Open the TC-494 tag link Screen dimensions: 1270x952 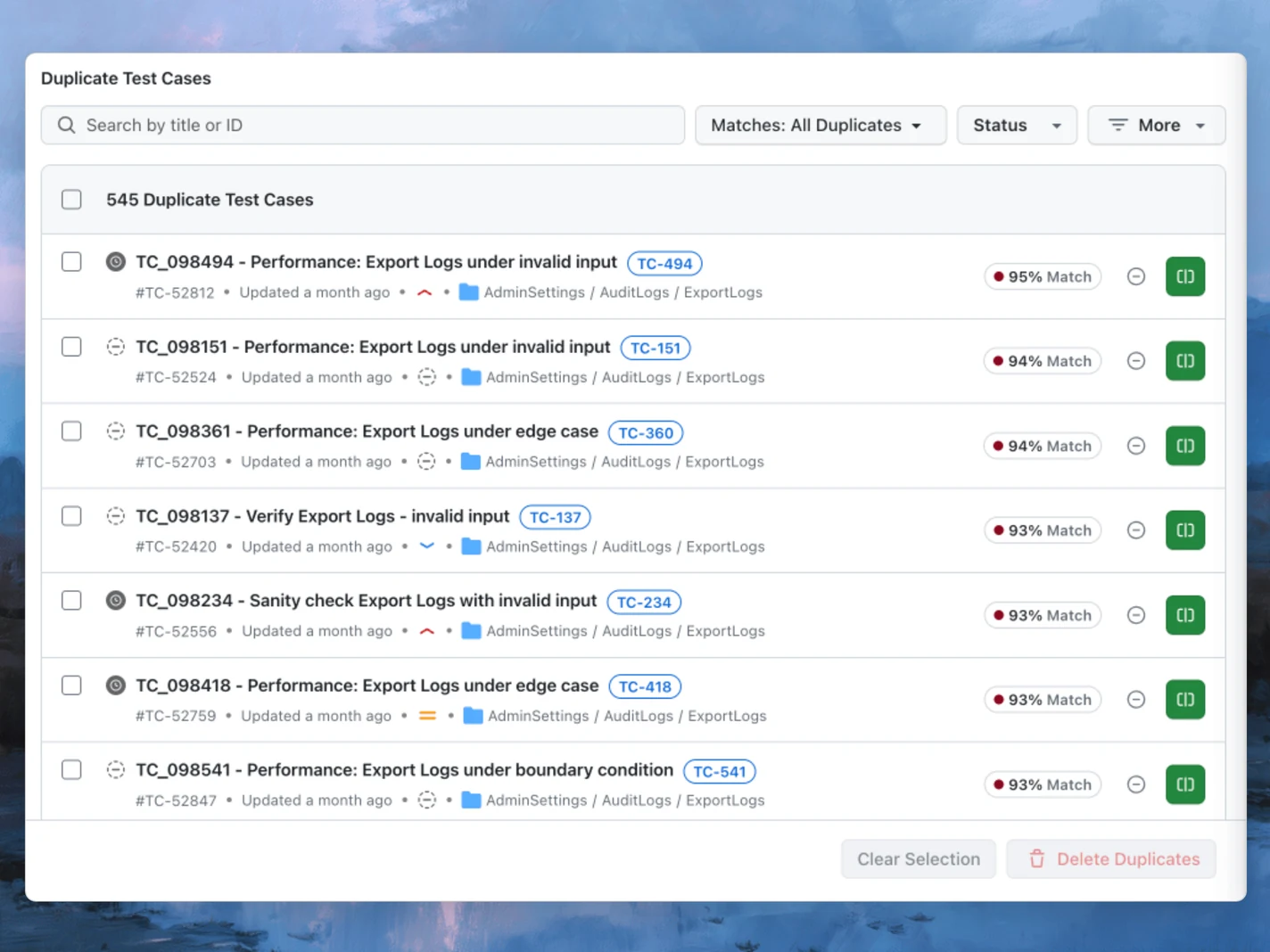pyautogui.click(x=664, y=264)
